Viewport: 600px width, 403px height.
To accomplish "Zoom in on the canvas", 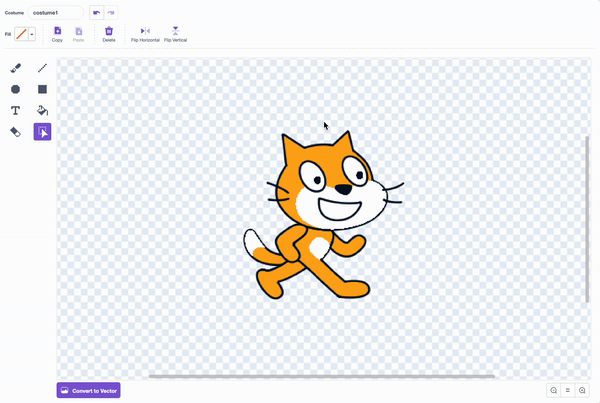I will pos(582,390).
